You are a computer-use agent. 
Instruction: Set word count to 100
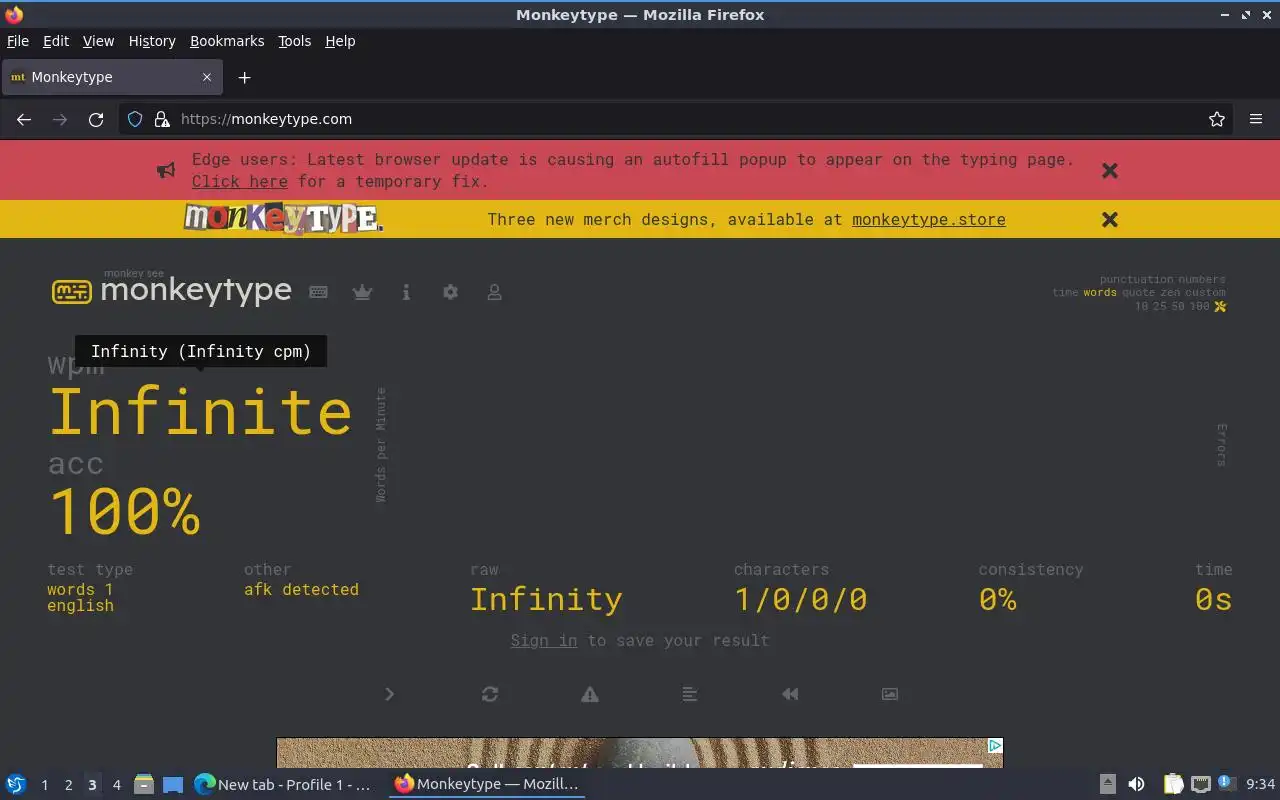1199,306
